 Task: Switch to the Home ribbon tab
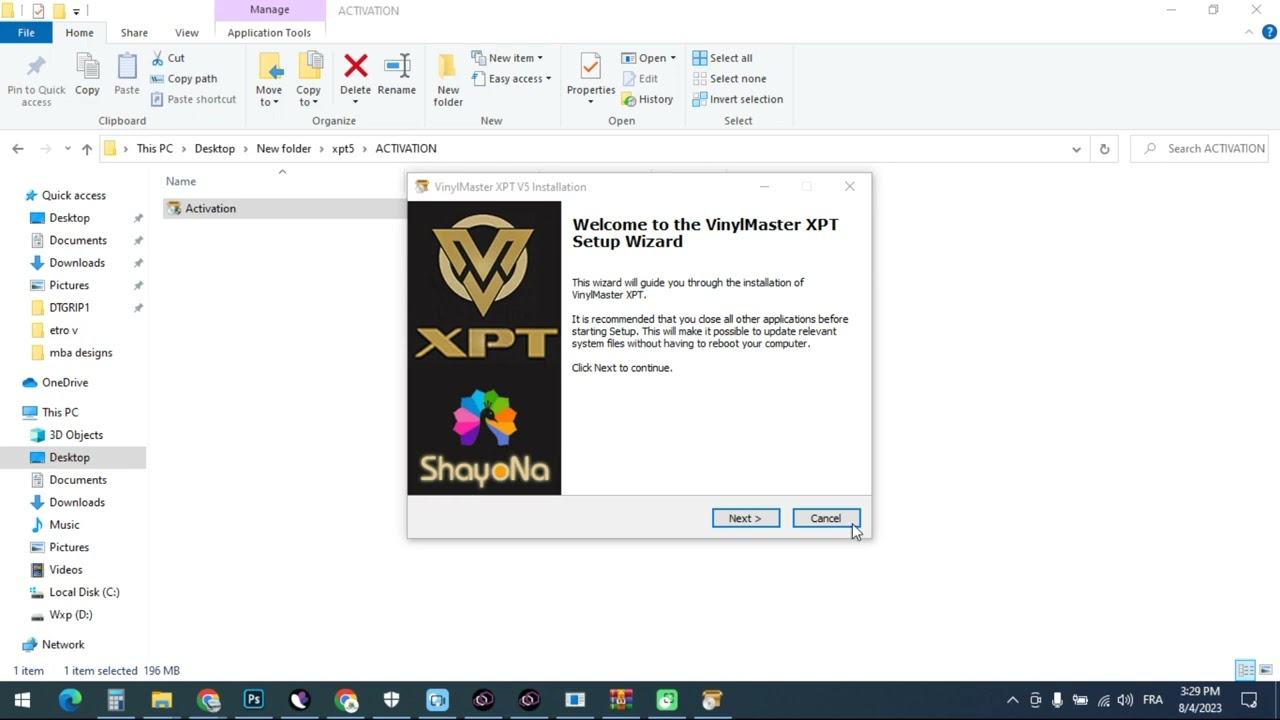pos(79,33)
